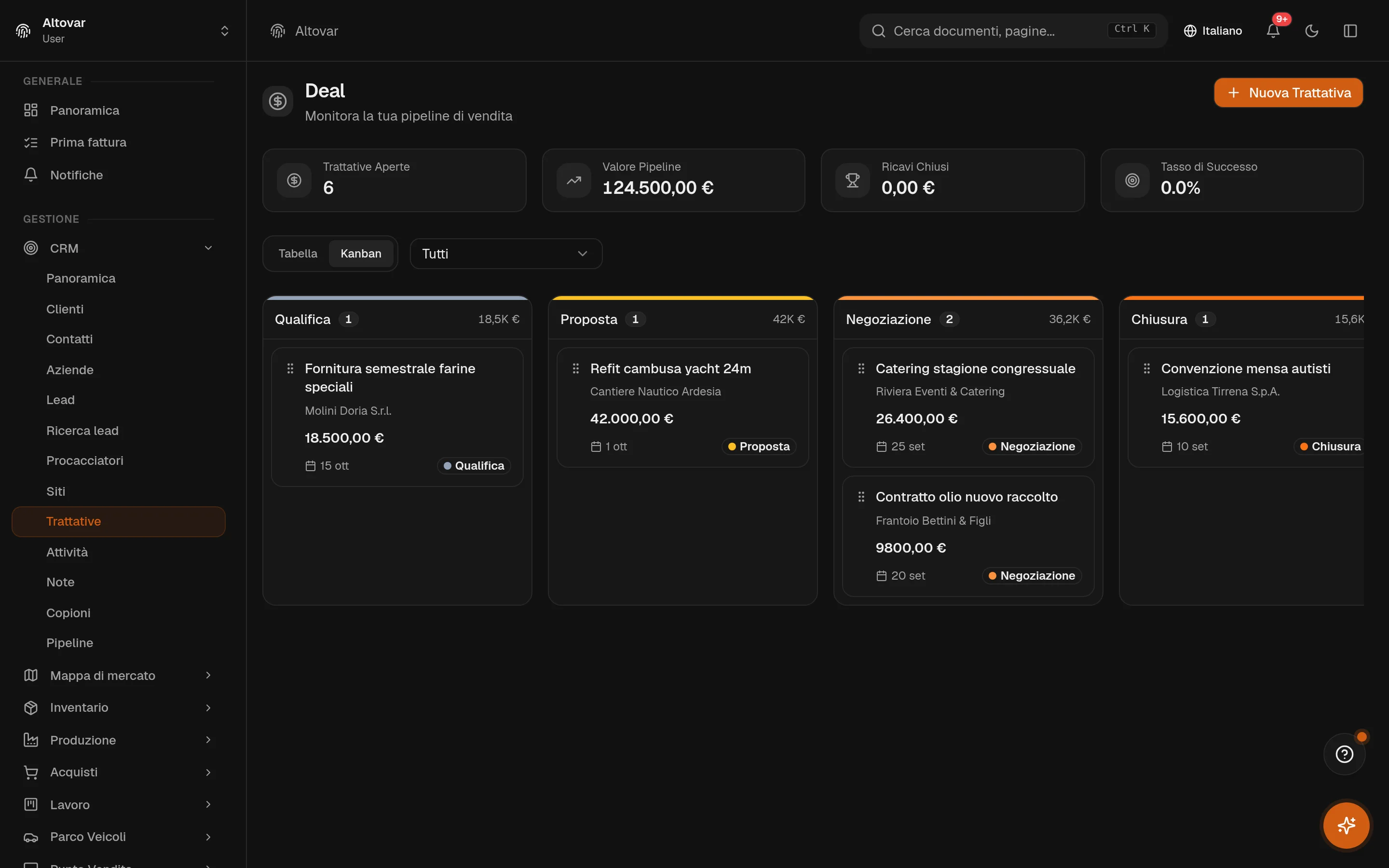Click the Qualifica stage badge on Molini Doria card
The height and width of the screenshot is (868, 1389).
pyautogui.click(x=474, y=465)
